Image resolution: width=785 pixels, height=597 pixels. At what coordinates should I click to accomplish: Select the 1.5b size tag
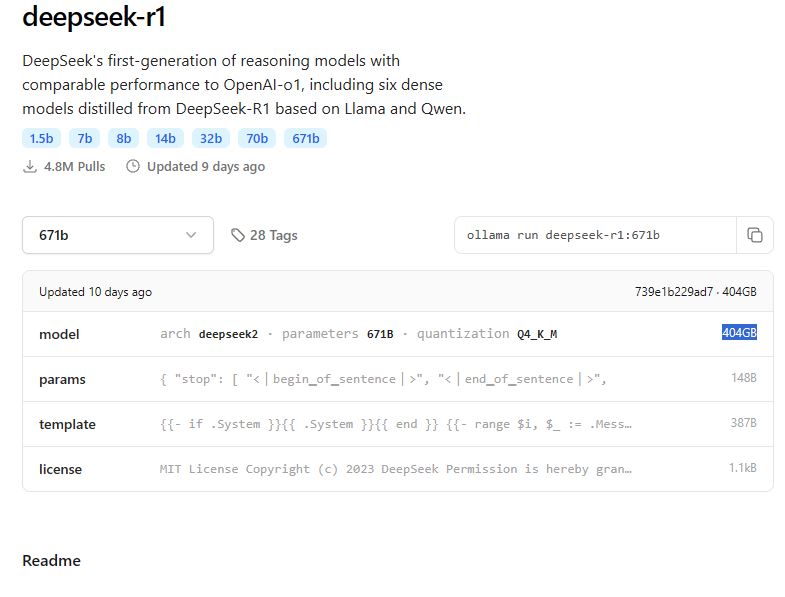[41, 138]
